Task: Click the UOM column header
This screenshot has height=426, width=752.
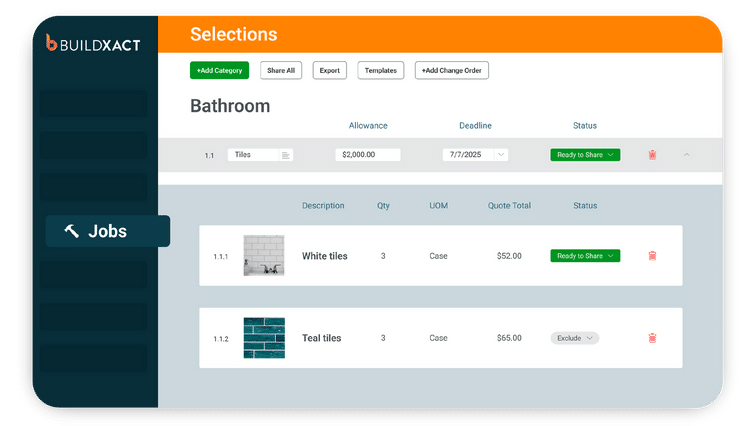Action: [438, 206]
